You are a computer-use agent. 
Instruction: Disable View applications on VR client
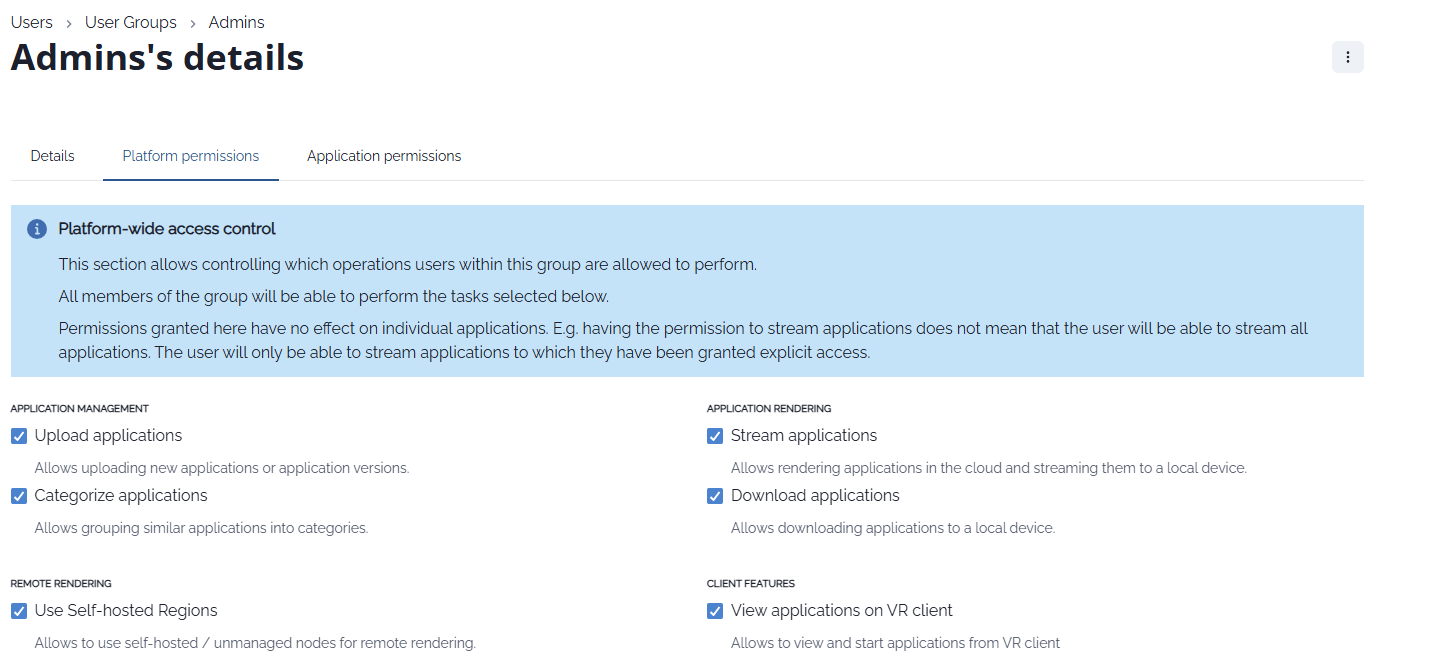pos(715,611)
